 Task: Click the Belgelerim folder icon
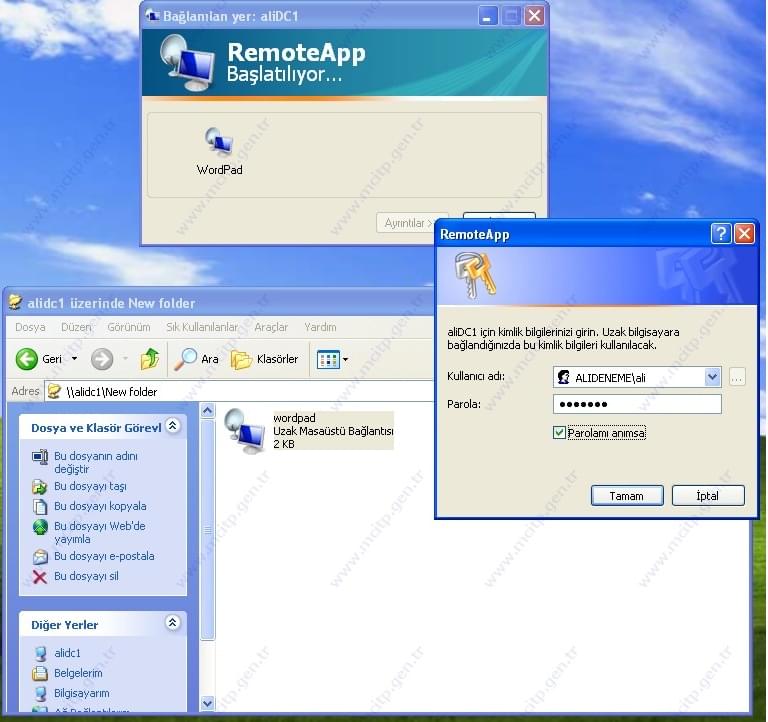[x=40, y=674]
